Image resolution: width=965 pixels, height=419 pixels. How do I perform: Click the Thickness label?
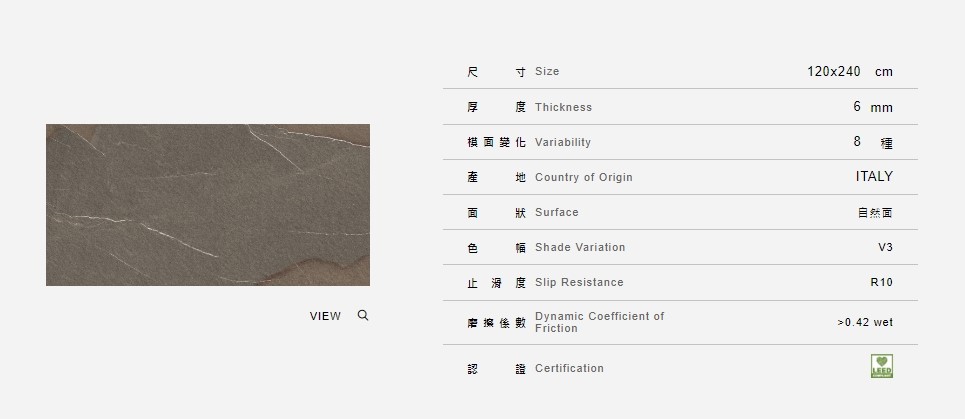(563, 107)
